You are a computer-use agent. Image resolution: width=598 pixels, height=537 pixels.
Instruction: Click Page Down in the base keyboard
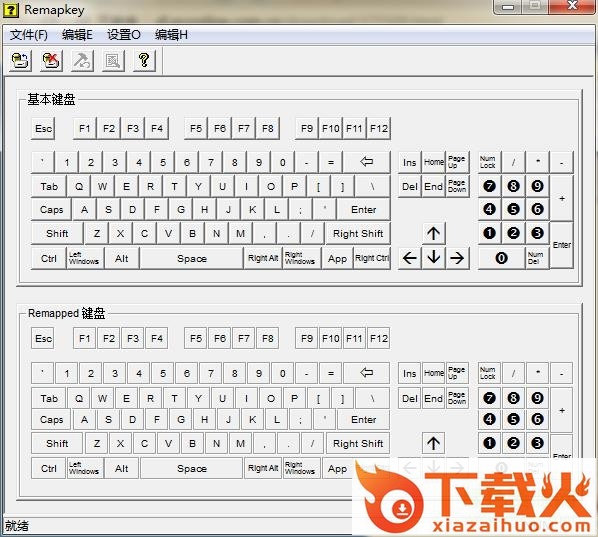point(457,187)
